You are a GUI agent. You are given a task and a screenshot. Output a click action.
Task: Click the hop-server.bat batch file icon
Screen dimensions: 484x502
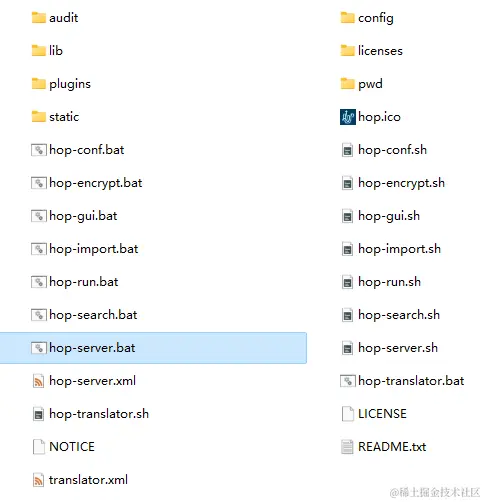point(39,348)
